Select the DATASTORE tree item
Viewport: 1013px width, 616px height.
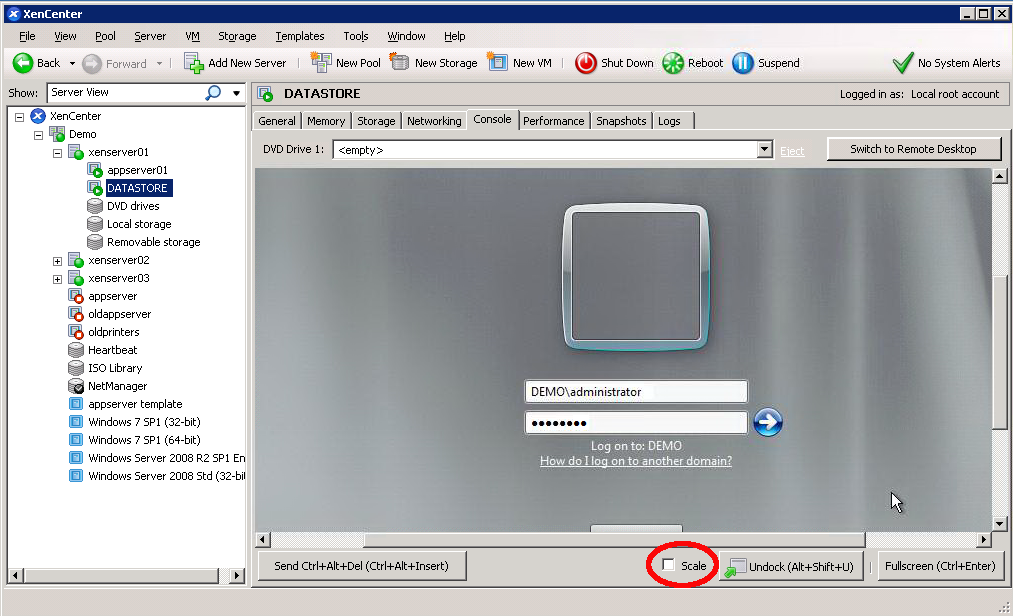[137, 188]
